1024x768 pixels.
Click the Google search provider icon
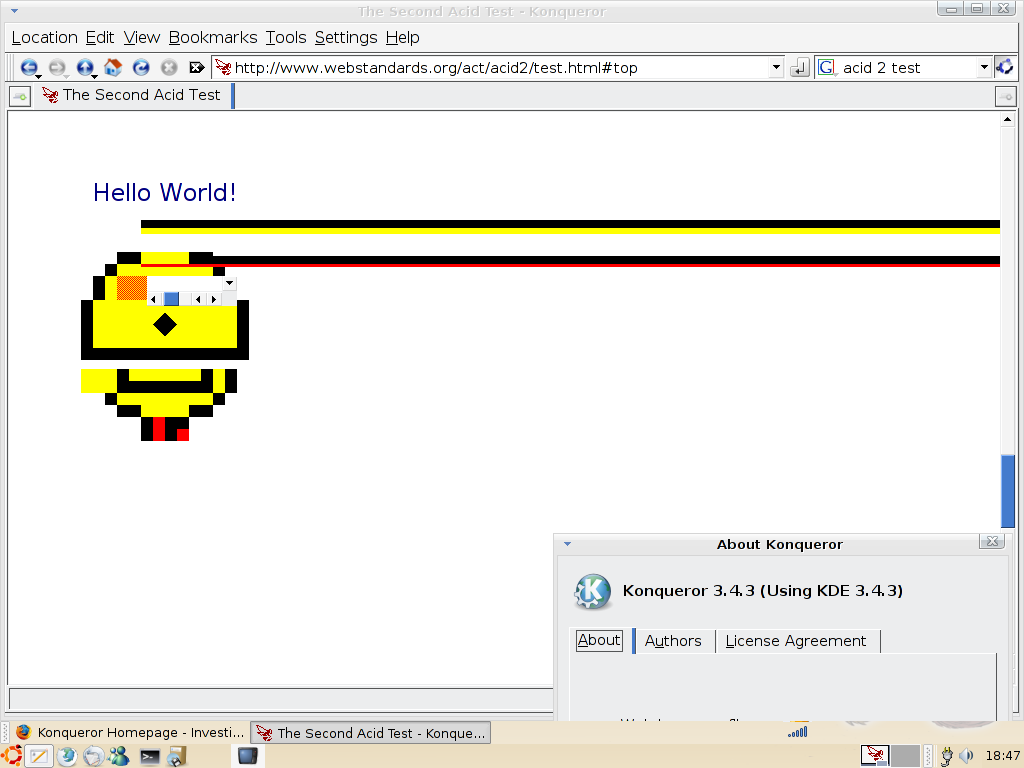[826, 67]
